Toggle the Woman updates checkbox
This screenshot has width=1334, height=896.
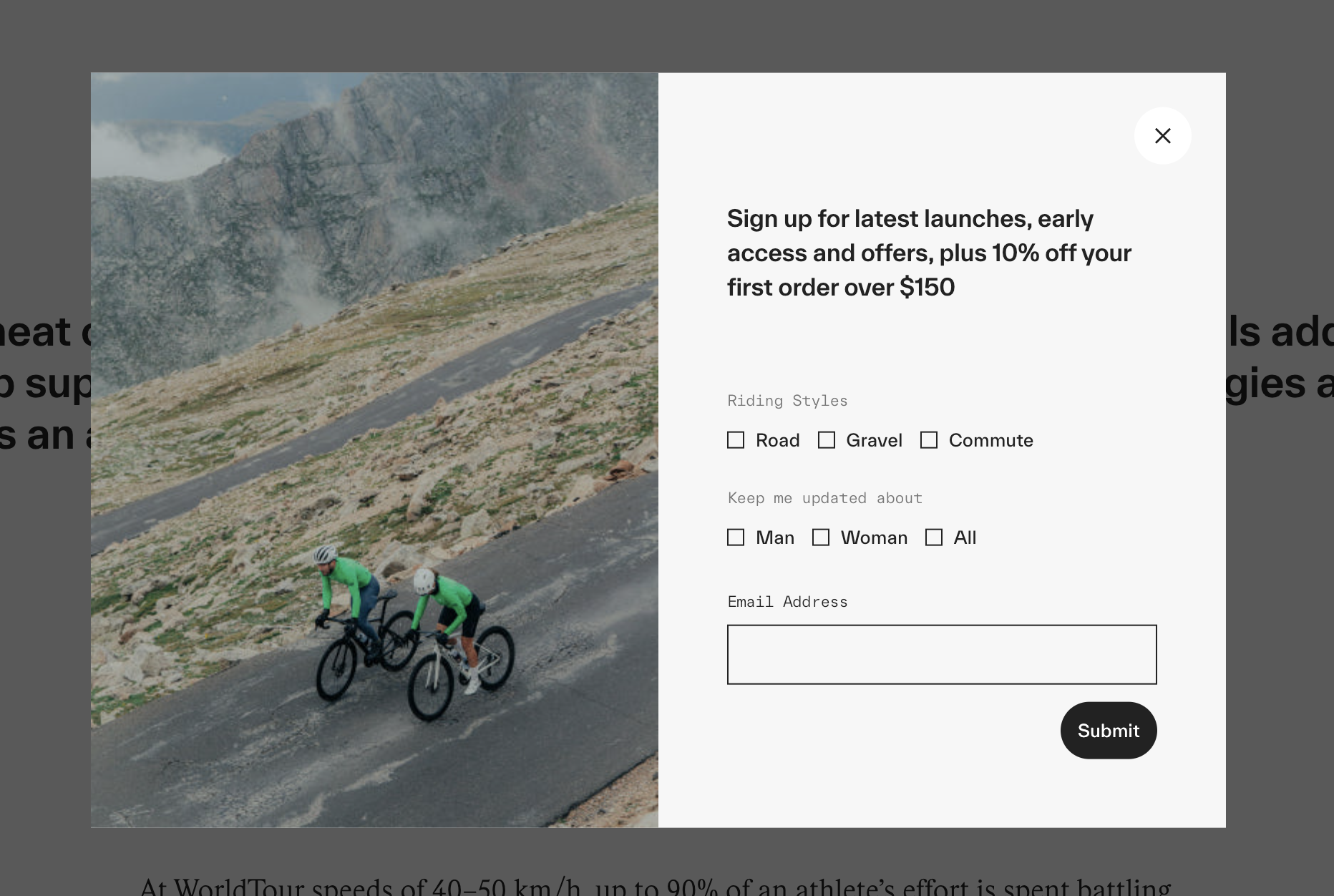[x=821, y=537]
